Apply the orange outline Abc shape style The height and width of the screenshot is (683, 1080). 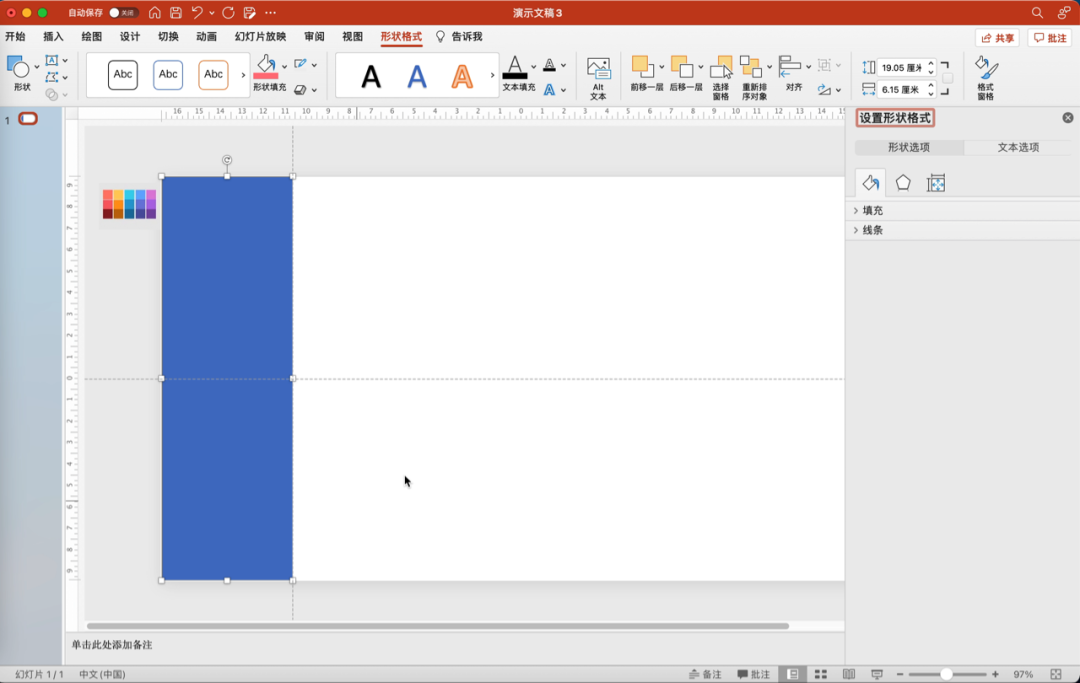click(214, 74)
